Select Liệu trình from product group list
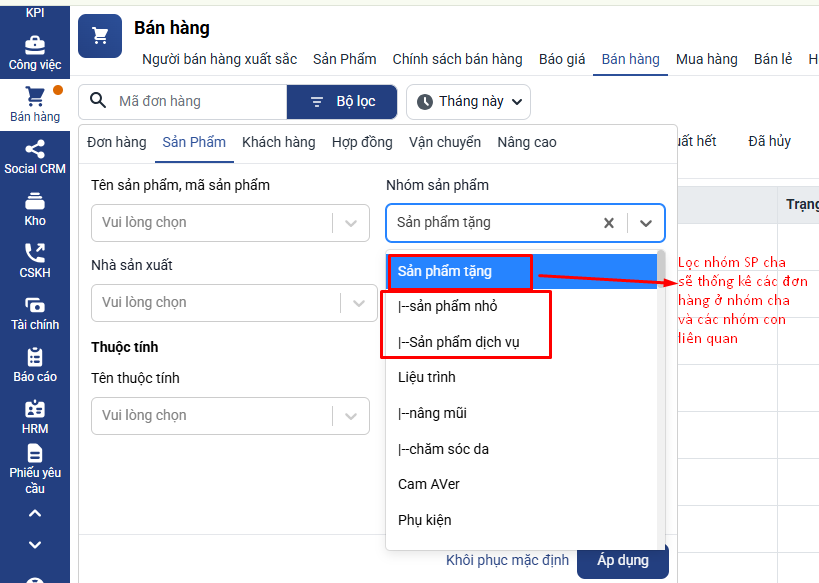Viewport: 819px width, 583px height. pos(427,377)
